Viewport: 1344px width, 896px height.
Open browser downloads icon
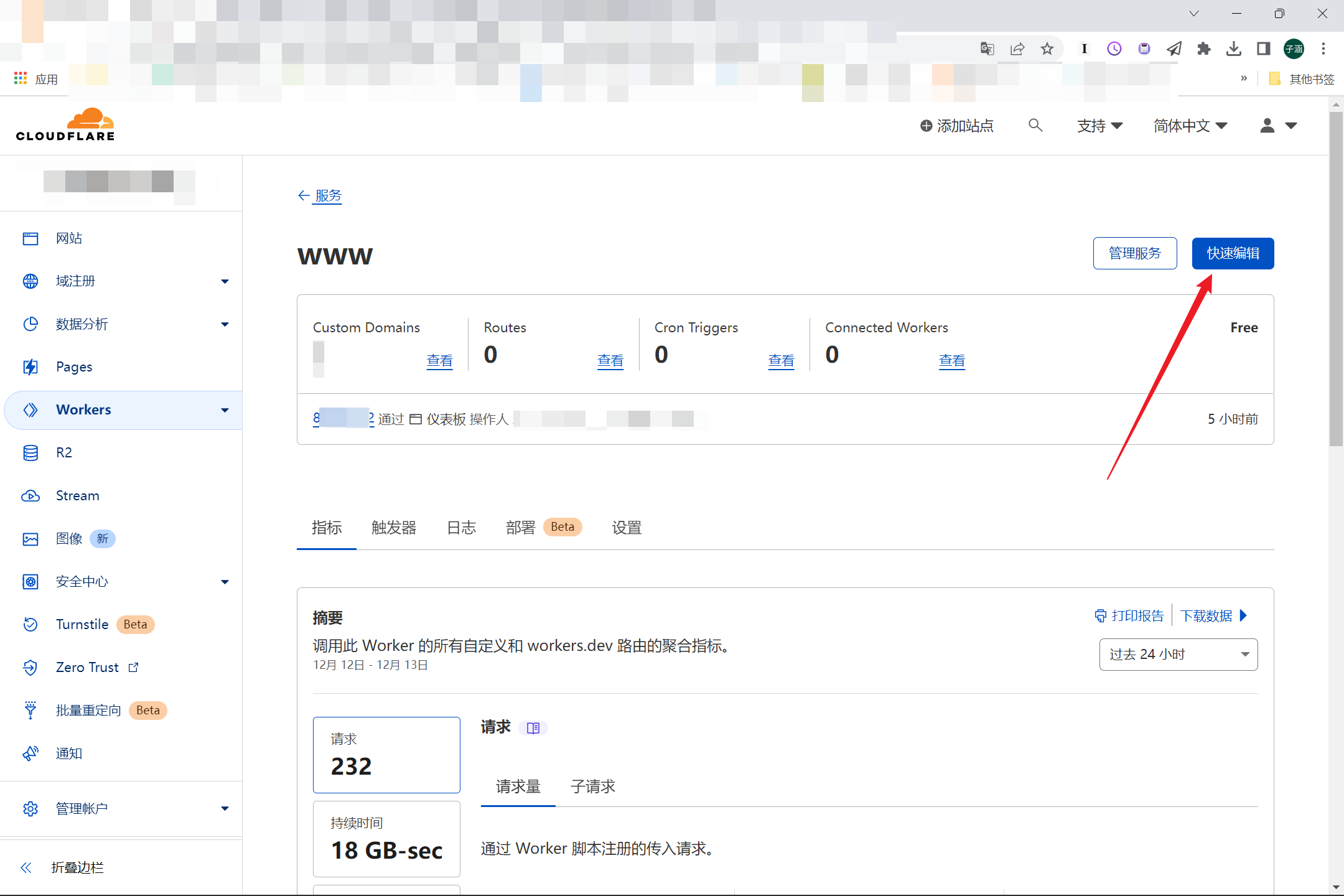[x=1234, y=49]
